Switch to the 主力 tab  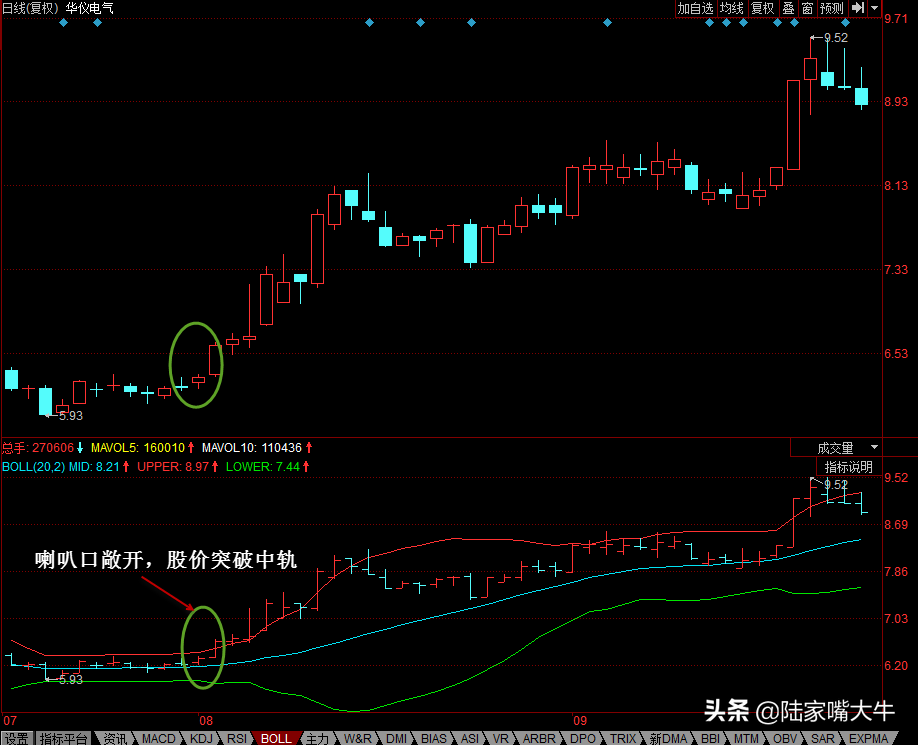(317, 738)
